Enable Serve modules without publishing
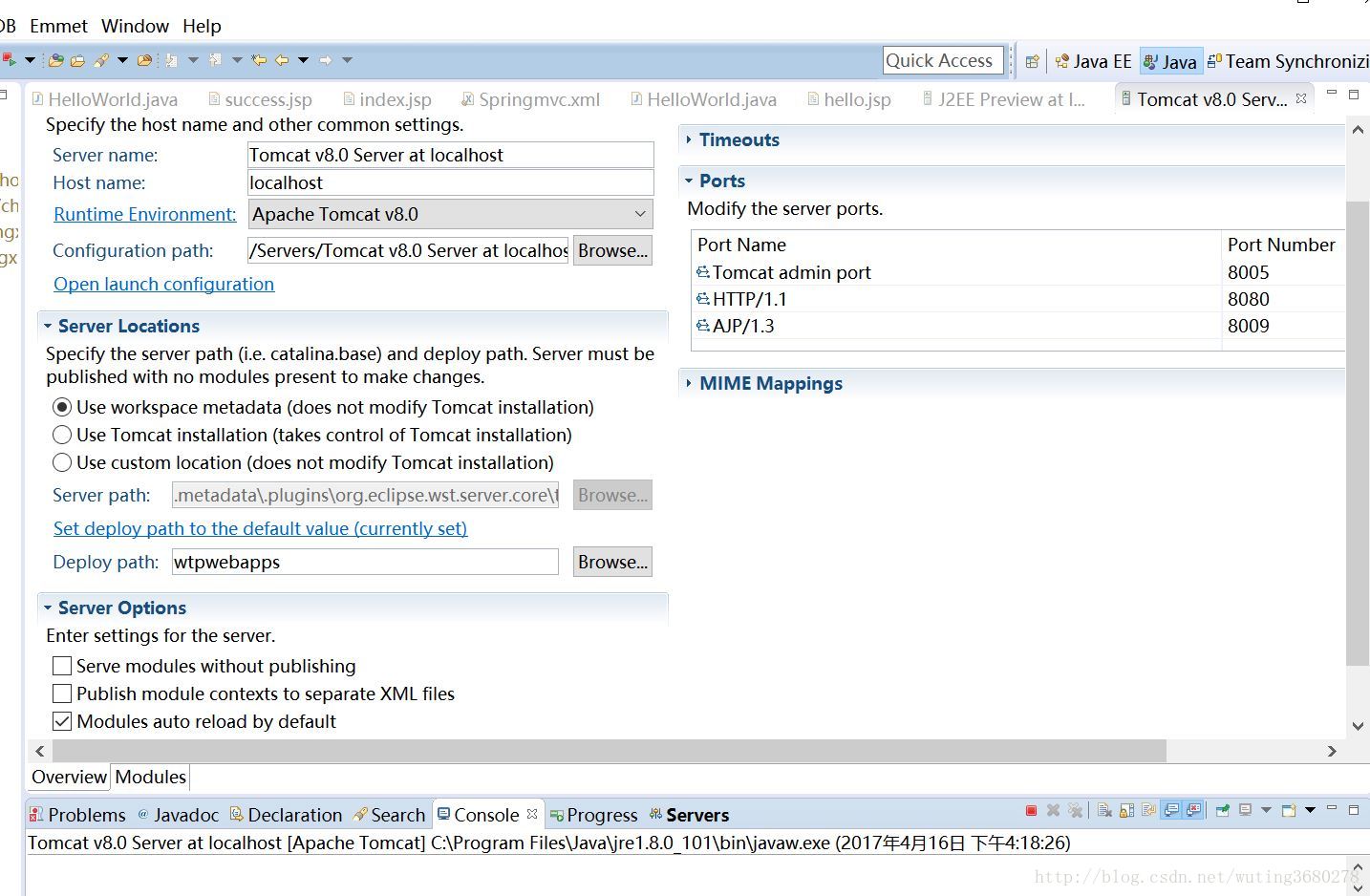Screen dimensions: 1370x896 [x=62, y=666]
